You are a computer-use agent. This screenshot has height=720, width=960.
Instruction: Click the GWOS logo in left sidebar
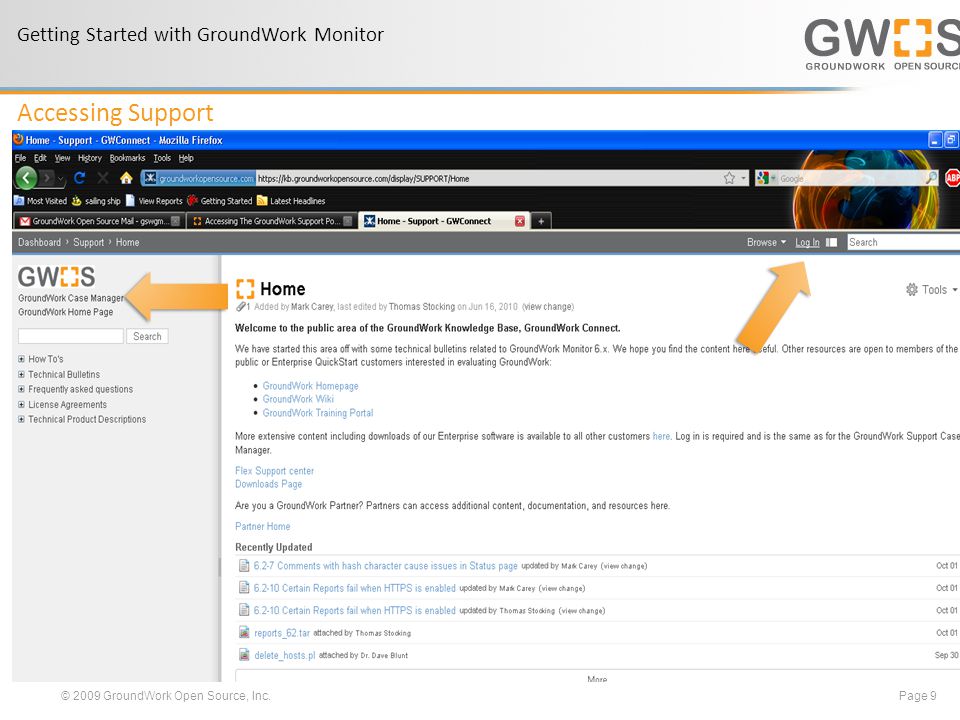[x=56, y=277]
